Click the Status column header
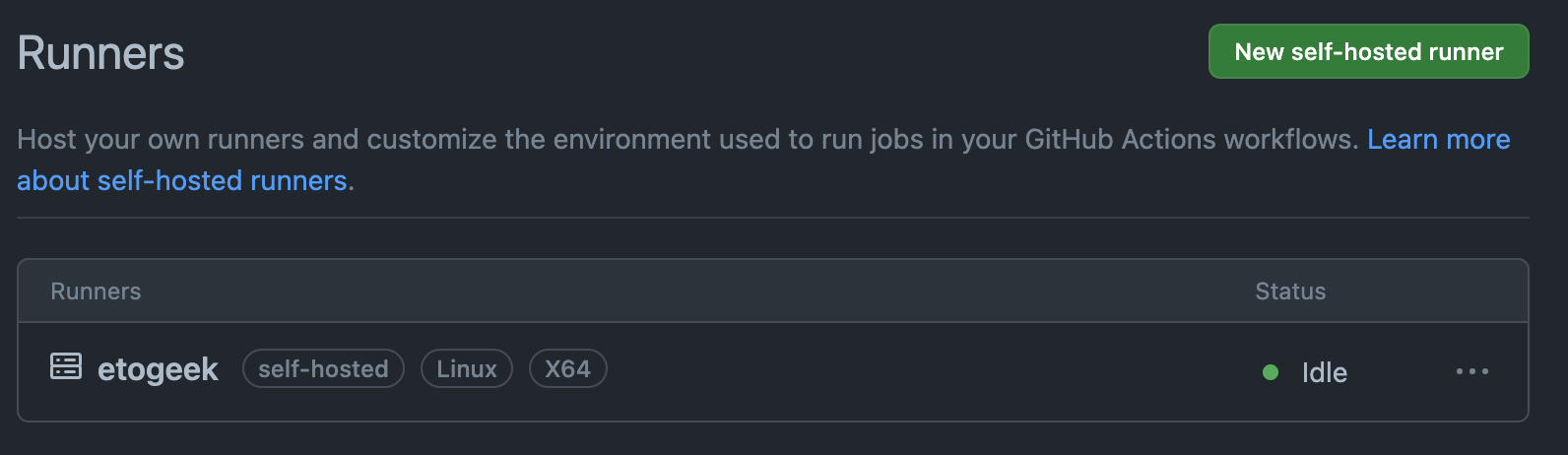The image size is (1568, 455). point(1290,292)
